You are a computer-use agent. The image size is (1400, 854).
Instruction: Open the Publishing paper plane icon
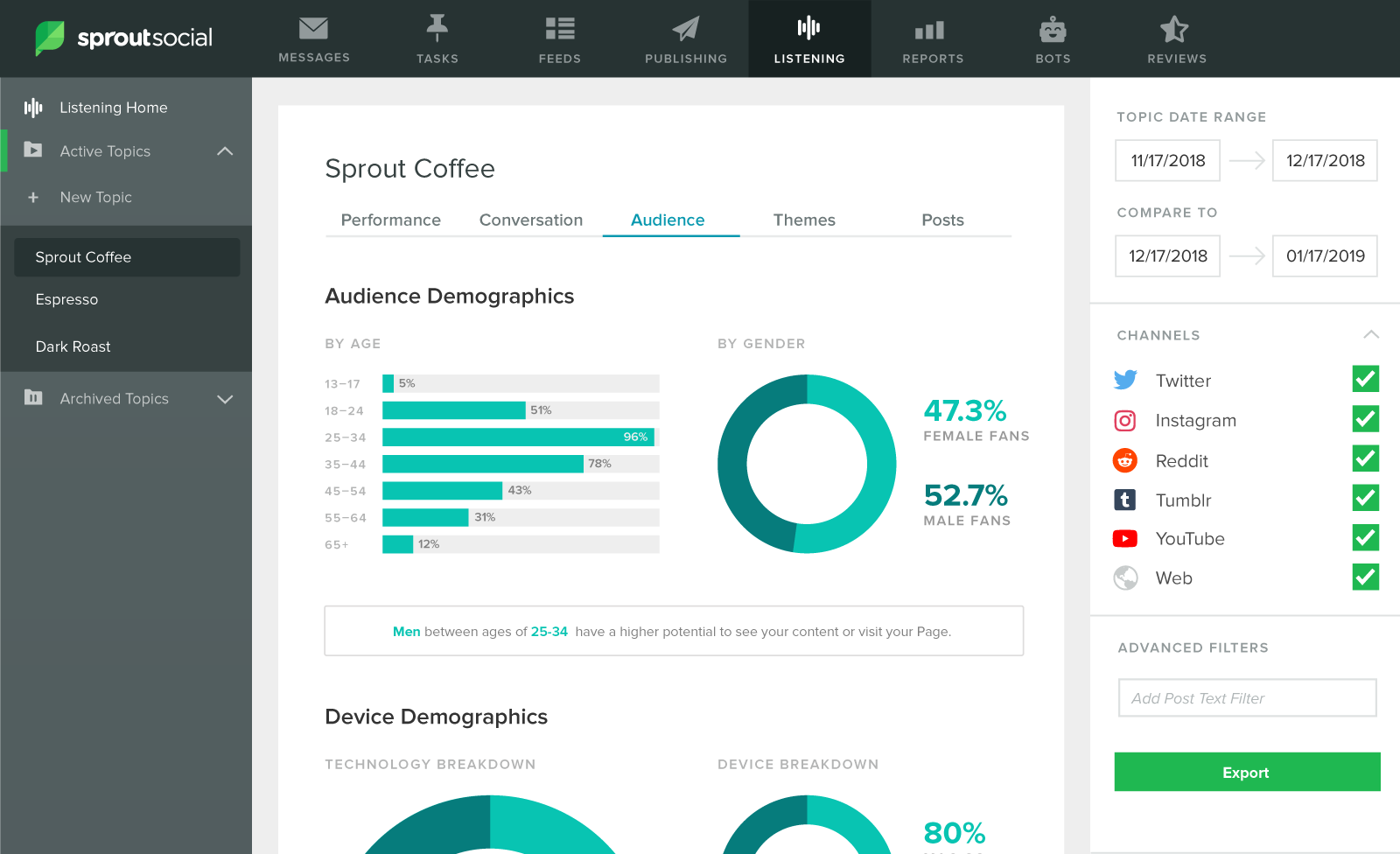point(686,29)
